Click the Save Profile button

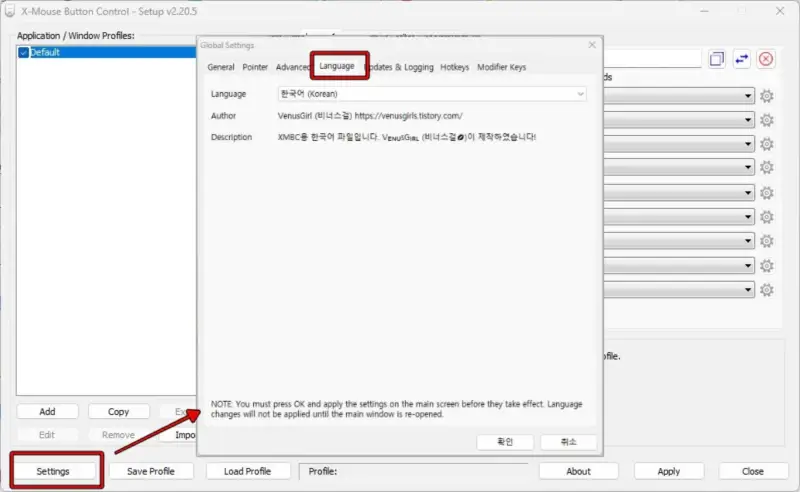click(x=151, y=471)
